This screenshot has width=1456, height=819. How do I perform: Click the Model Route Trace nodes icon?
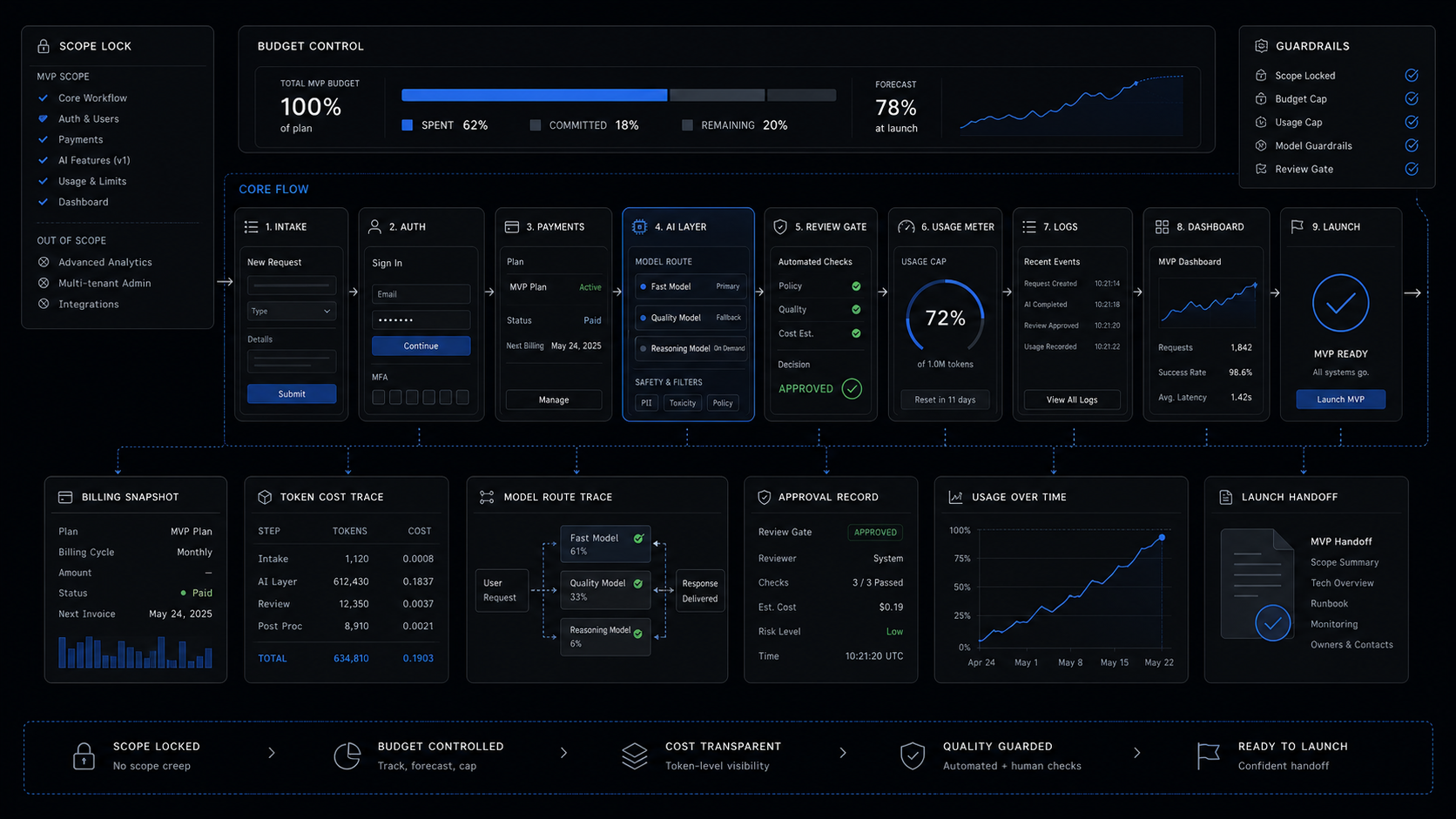click(487, 497)
